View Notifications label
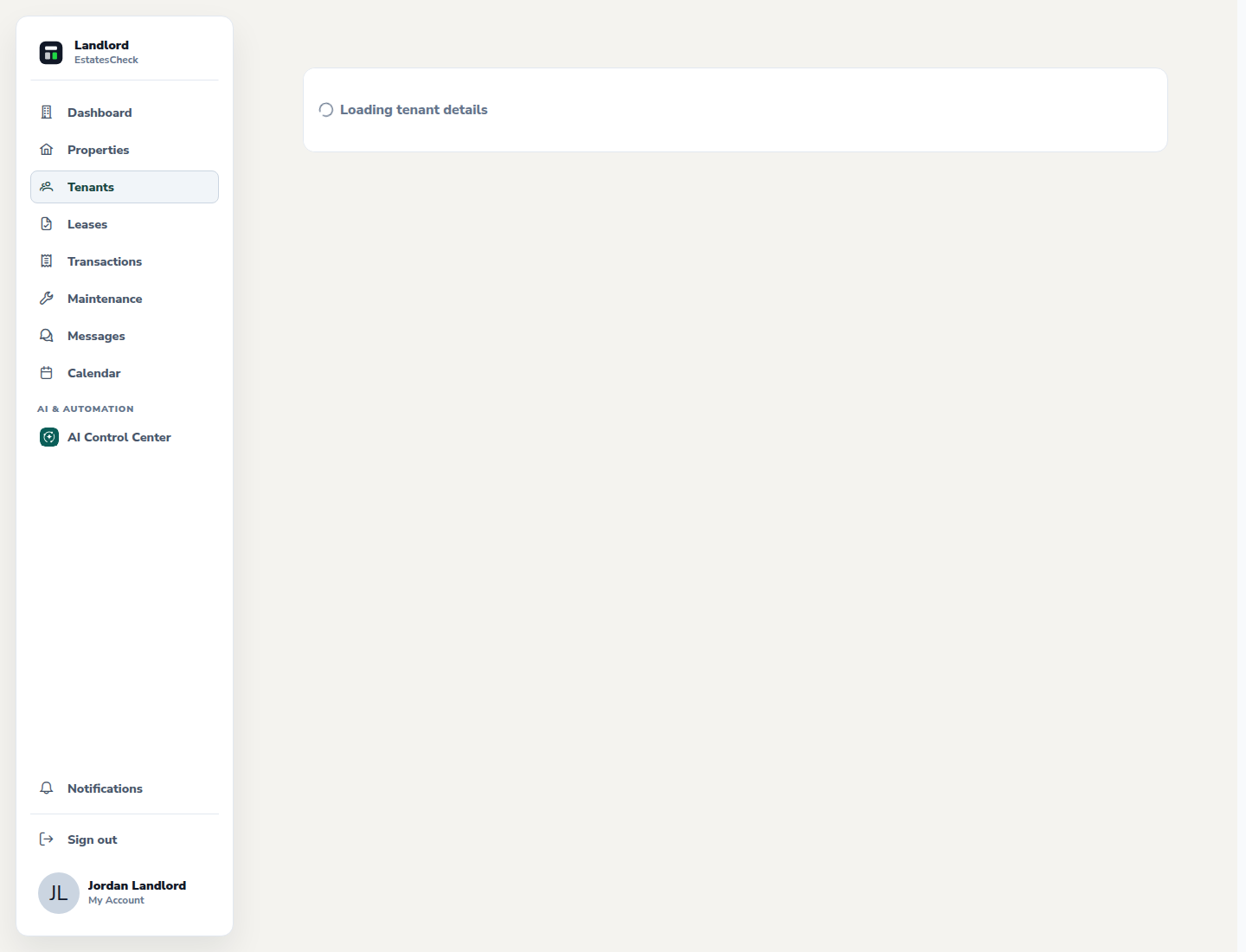 coord(105,788)
